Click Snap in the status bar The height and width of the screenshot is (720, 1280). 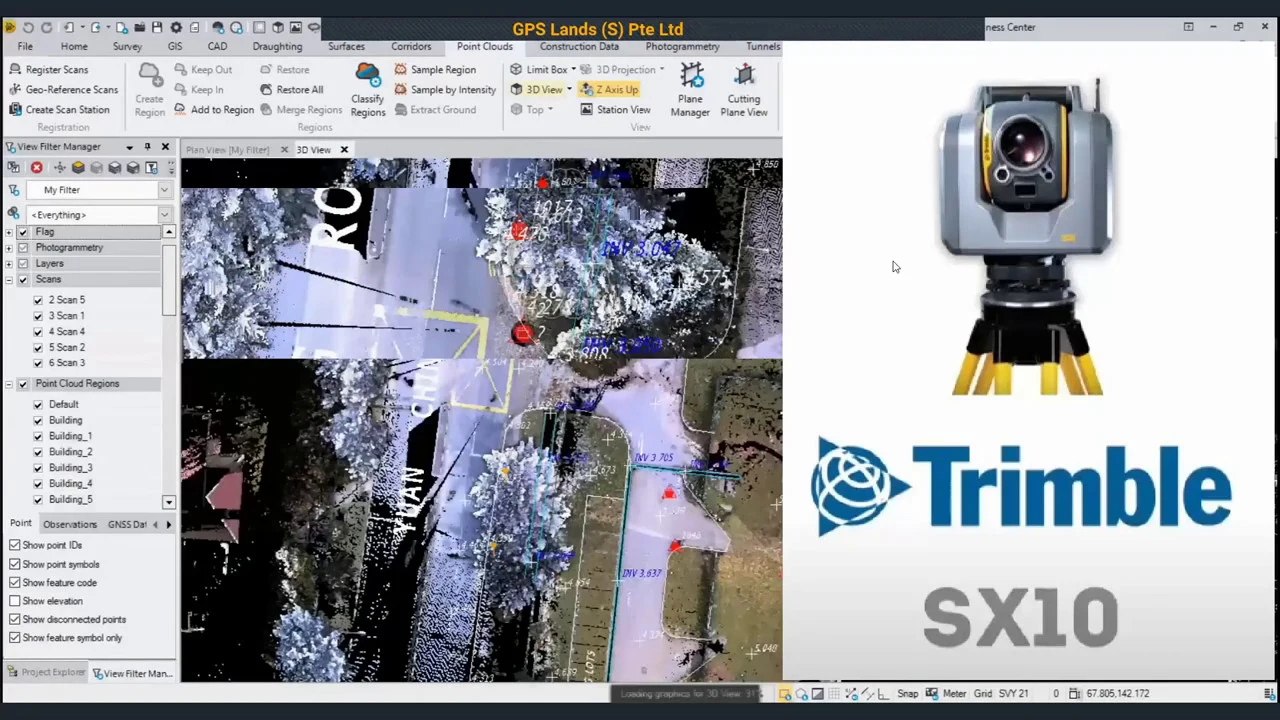coord(908,694)
